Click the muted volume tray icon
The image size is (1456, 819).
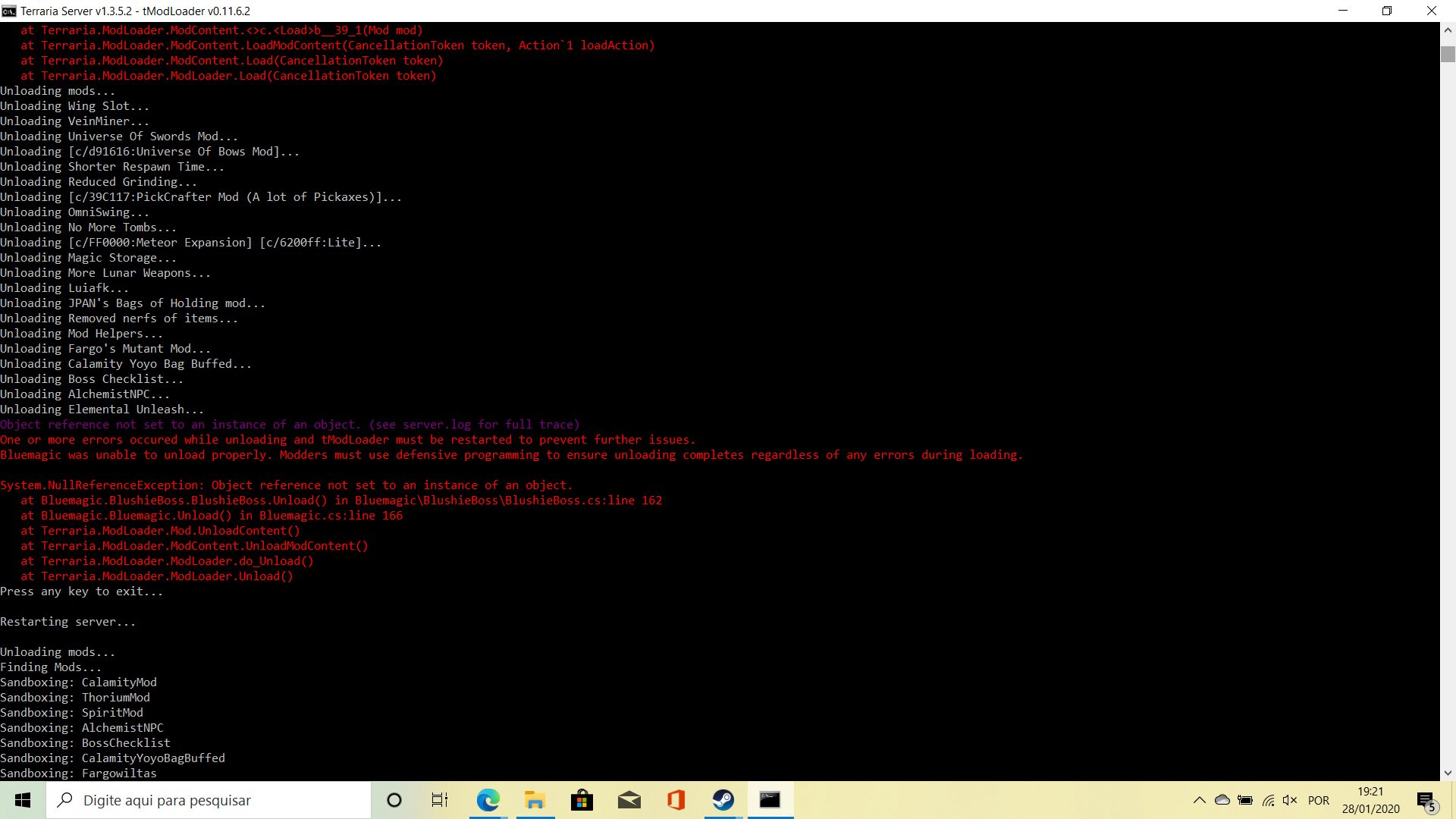(x=1290, y=800)
